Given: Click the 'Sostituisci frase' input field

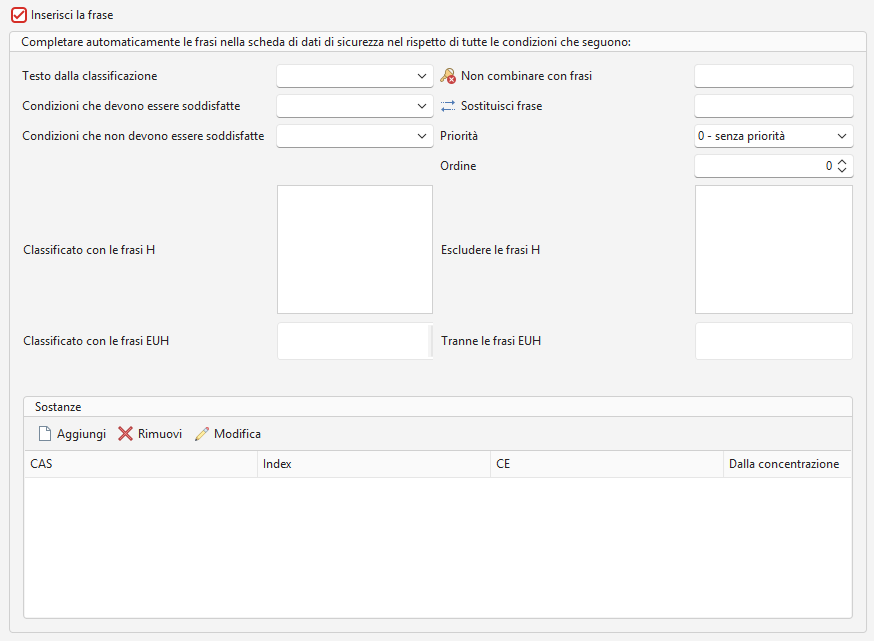Looking at the screenshot, I should click(774, 106).
